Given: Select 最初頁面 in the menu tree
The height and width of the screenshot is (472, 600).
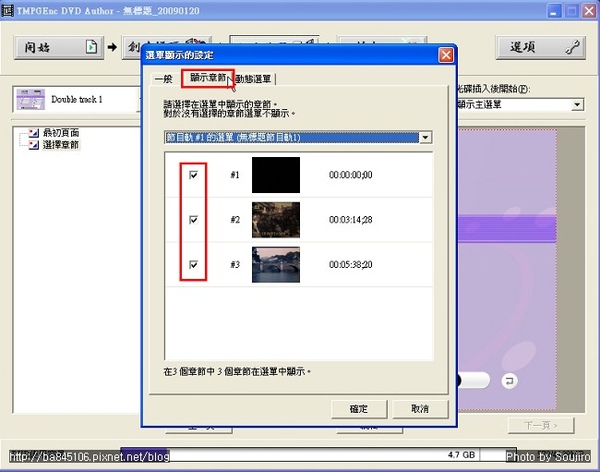Looking at the screenshot, I should pos(61,133).
